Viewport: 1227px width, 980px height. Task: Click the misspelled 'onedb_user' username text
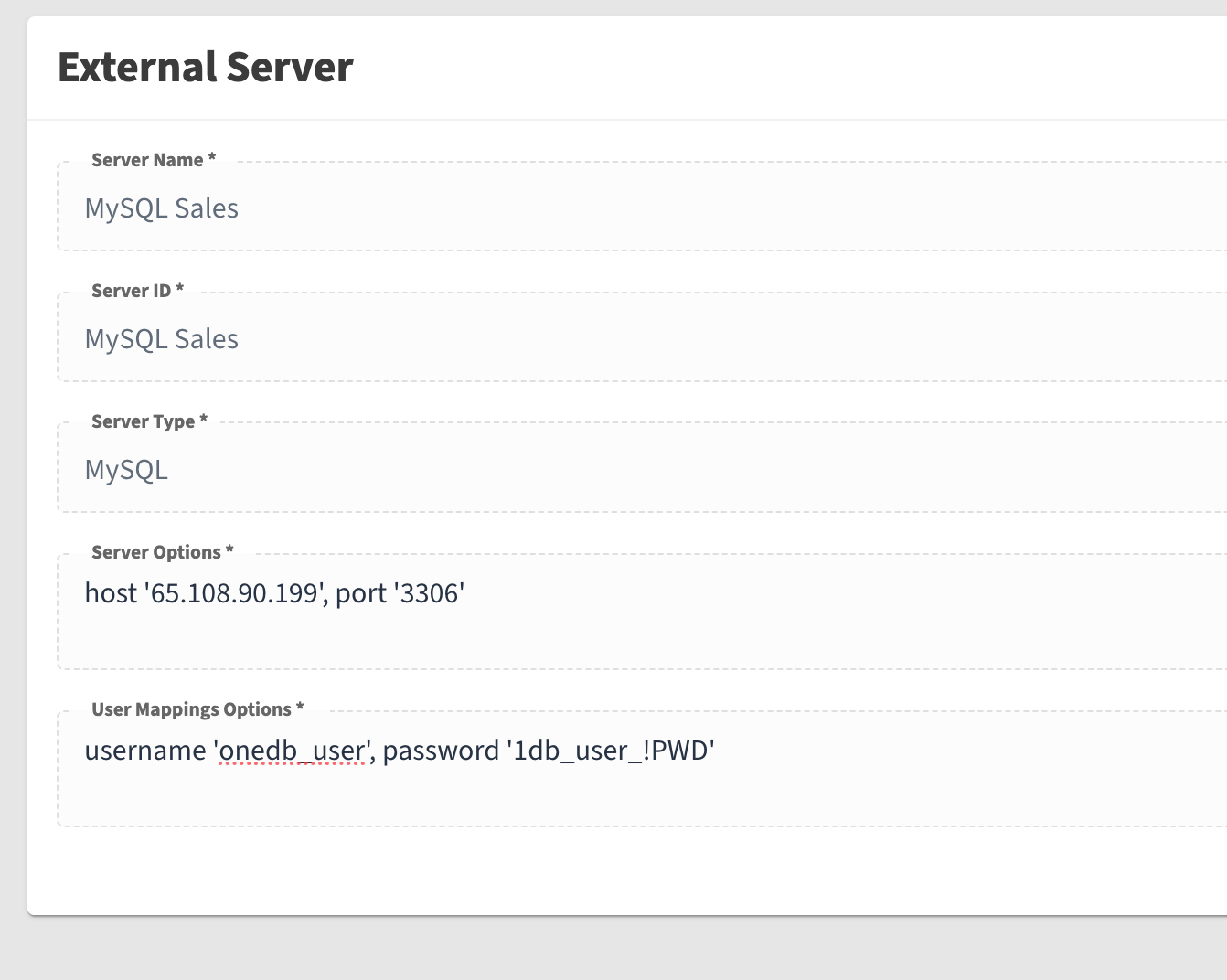pyautogui.click(x=291, y=750)
